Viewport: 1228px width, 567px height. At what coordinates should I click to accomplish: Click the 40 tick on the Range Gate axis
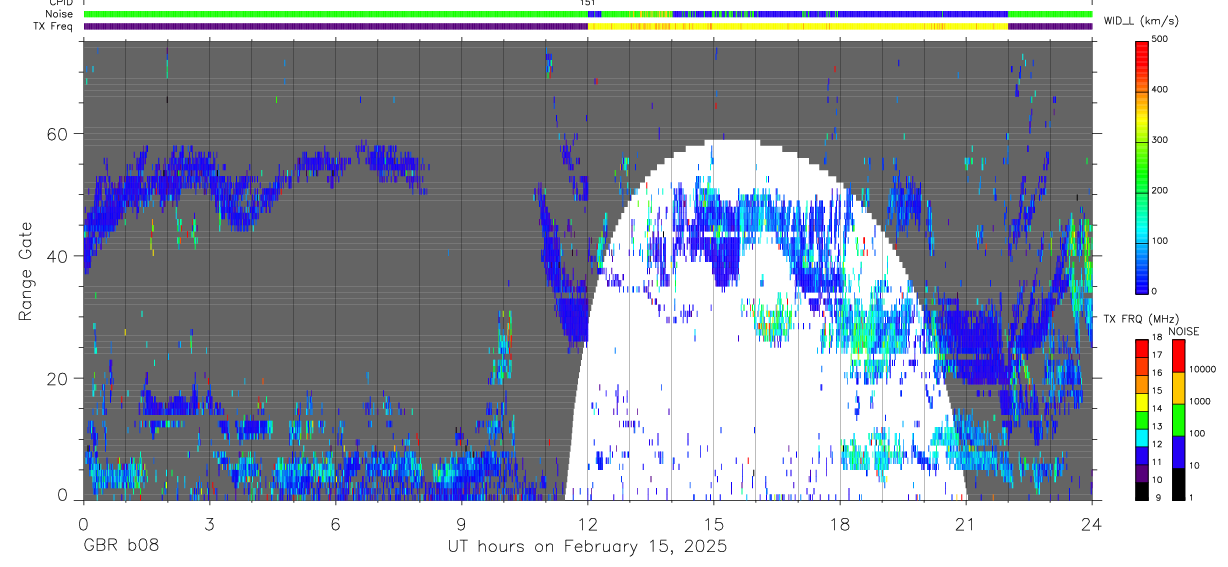[x=58, y=256]
